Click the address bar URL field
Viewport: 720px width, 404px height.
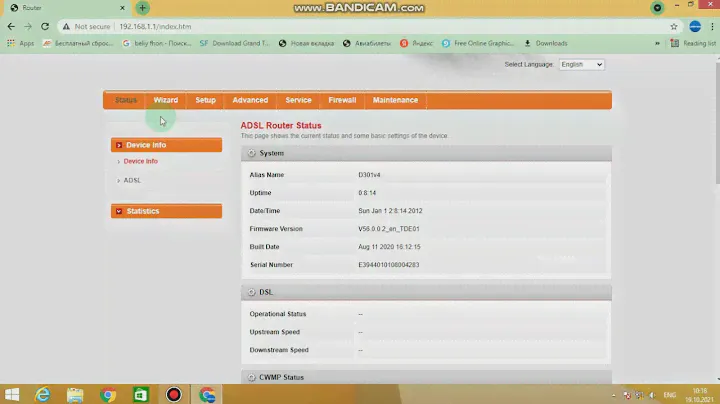(300, 26)
